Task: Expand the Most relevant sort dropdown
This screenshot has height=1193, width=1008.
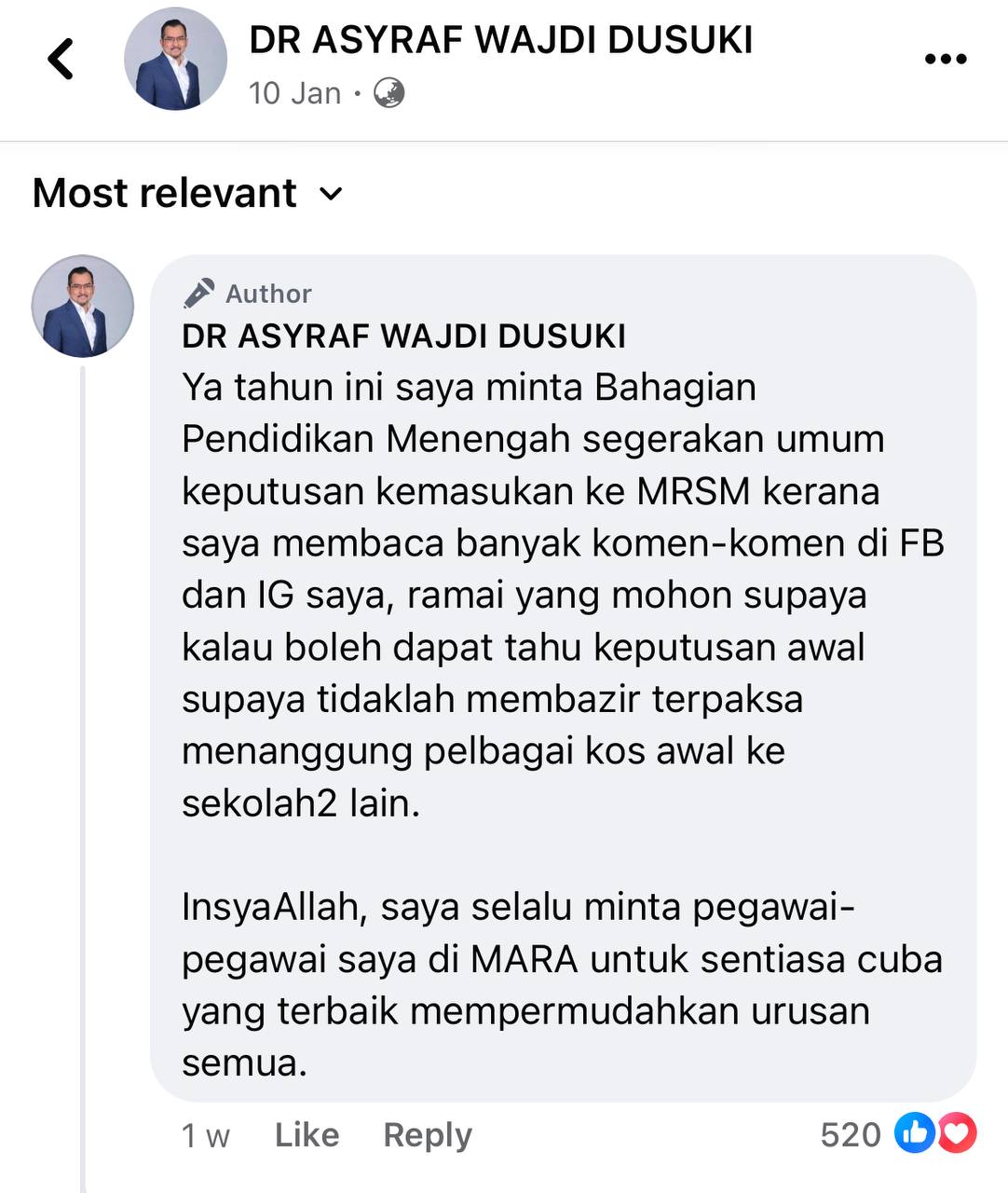Action: (187, 193)
